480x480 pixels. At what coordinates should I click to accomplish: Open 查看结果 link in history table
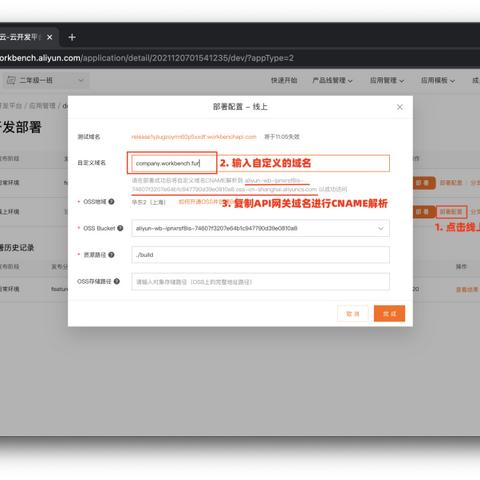pyautogui.click(x=467, y=289)
